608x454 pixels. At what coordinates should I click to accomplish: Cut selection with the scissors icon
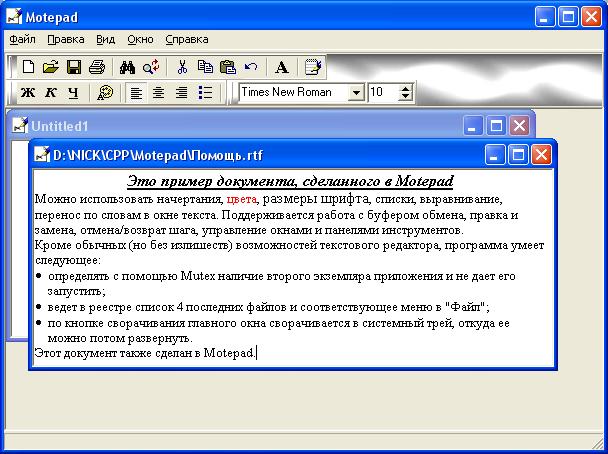click(x=181, y=67)
